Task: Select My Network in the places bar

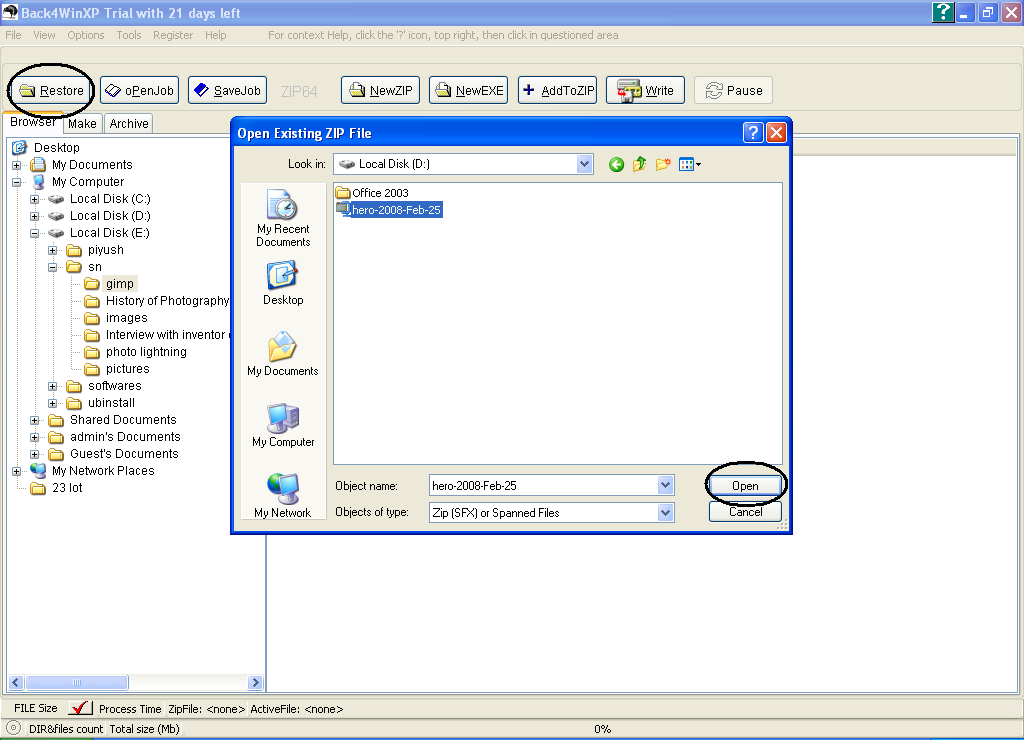Action: (x=283, y=496)
